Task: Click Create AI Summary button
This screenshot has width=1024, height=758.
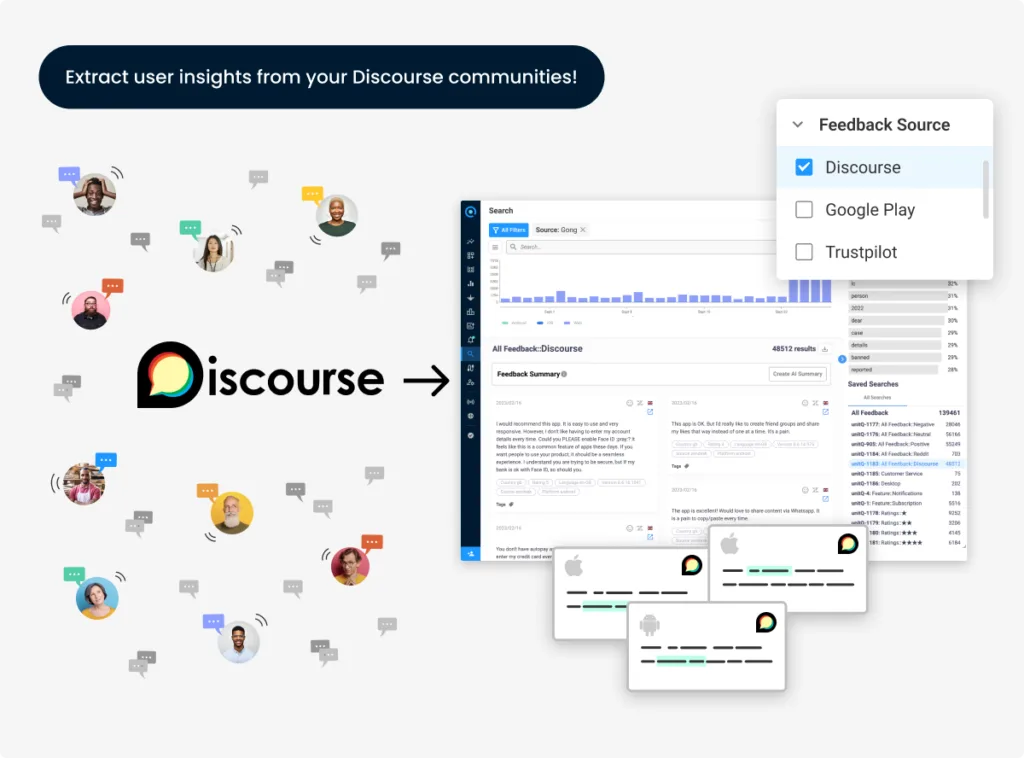Action: (797, 374)
